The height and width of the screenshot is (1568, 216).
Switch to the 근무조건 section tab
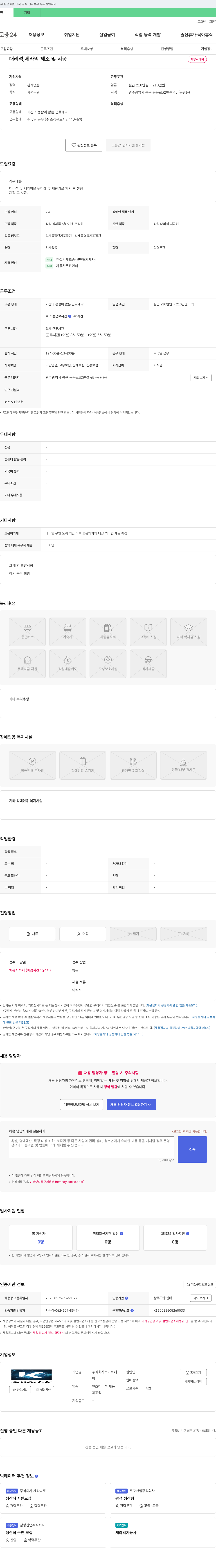[x=46, y=49]
